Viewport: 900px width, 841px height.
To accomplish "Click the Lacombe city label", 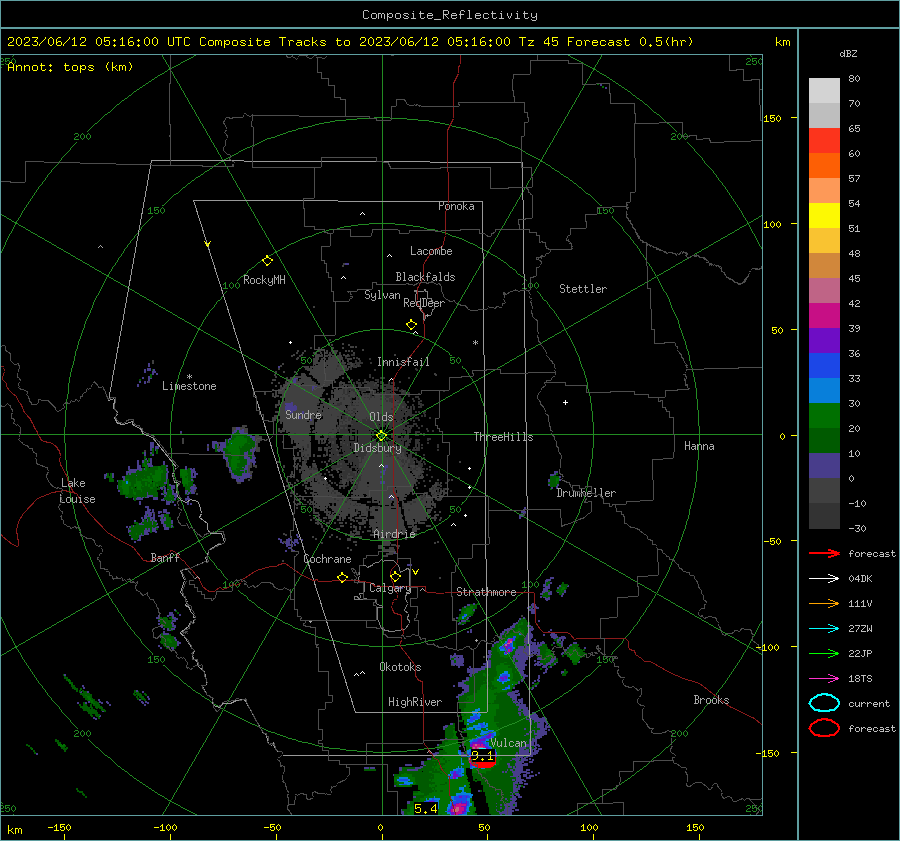I will (431, 251).
